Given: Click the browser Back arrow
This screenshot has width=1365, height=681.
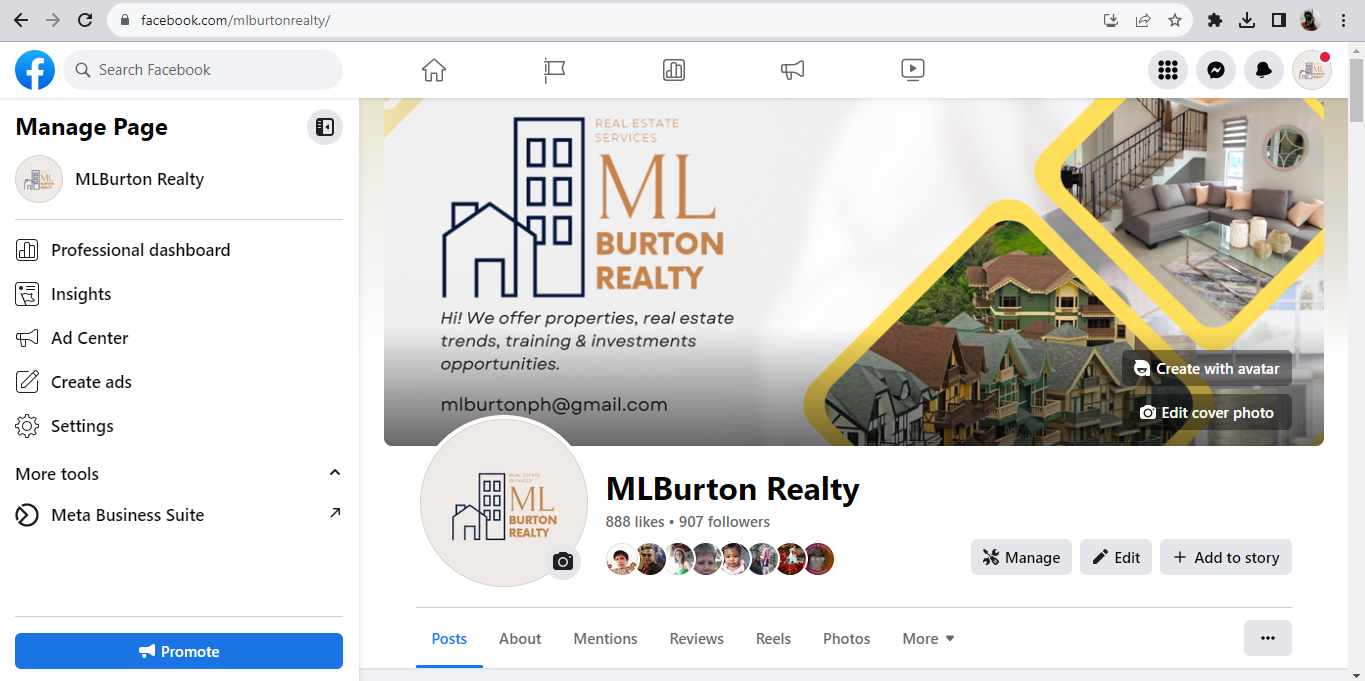Looking at the screenshot, I should [21, 20].
